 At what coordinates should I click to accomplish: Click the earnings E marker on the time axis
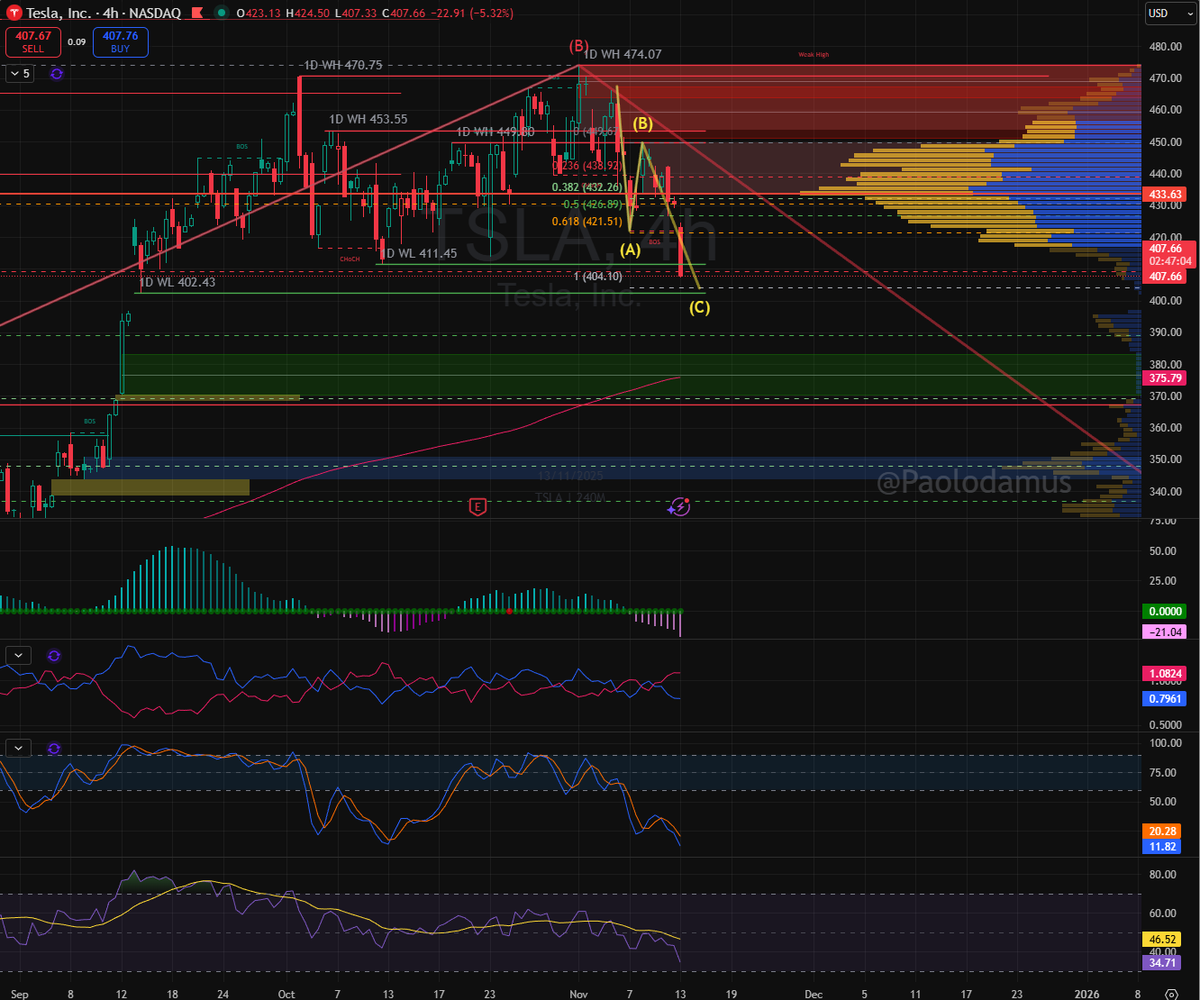pyautogui.click(x=478, y=507)
